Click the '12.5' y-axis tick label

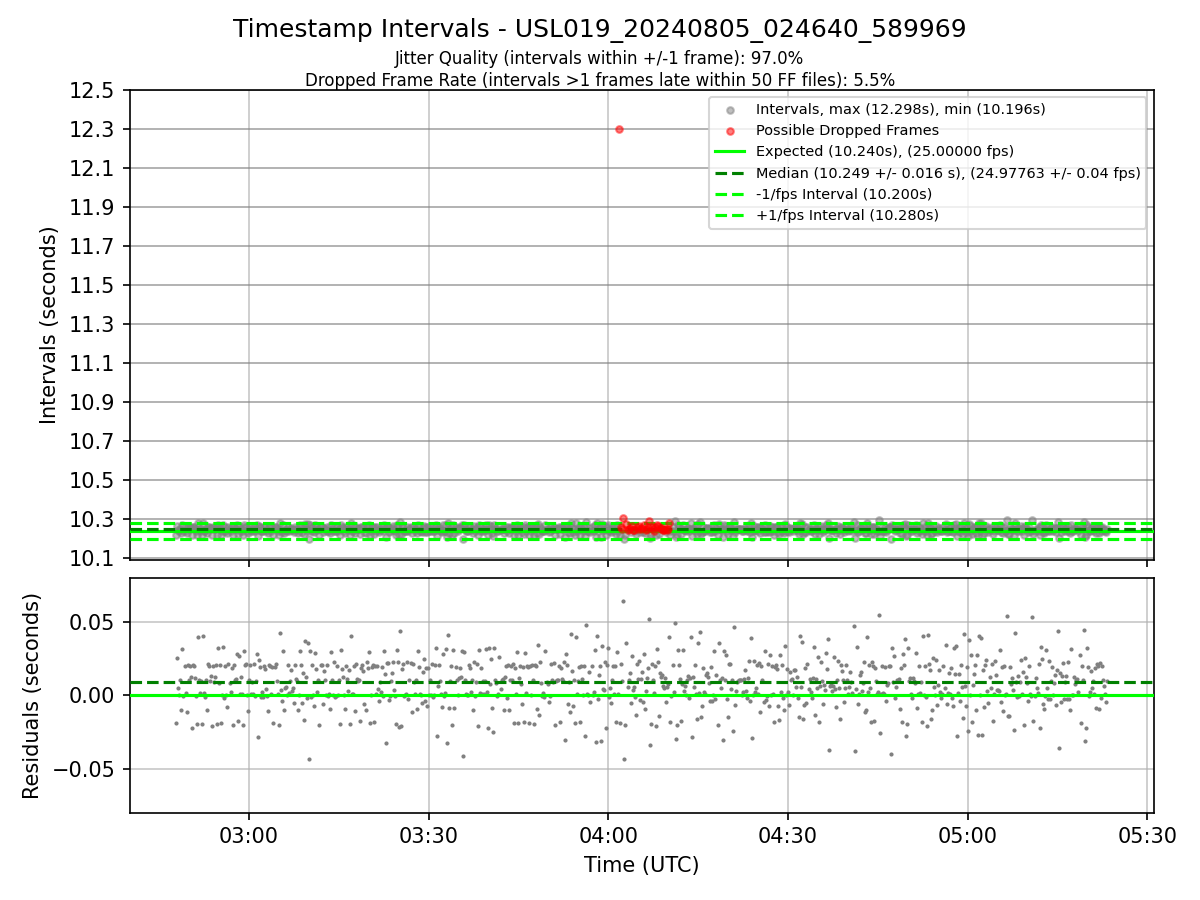tap(92, 91)
